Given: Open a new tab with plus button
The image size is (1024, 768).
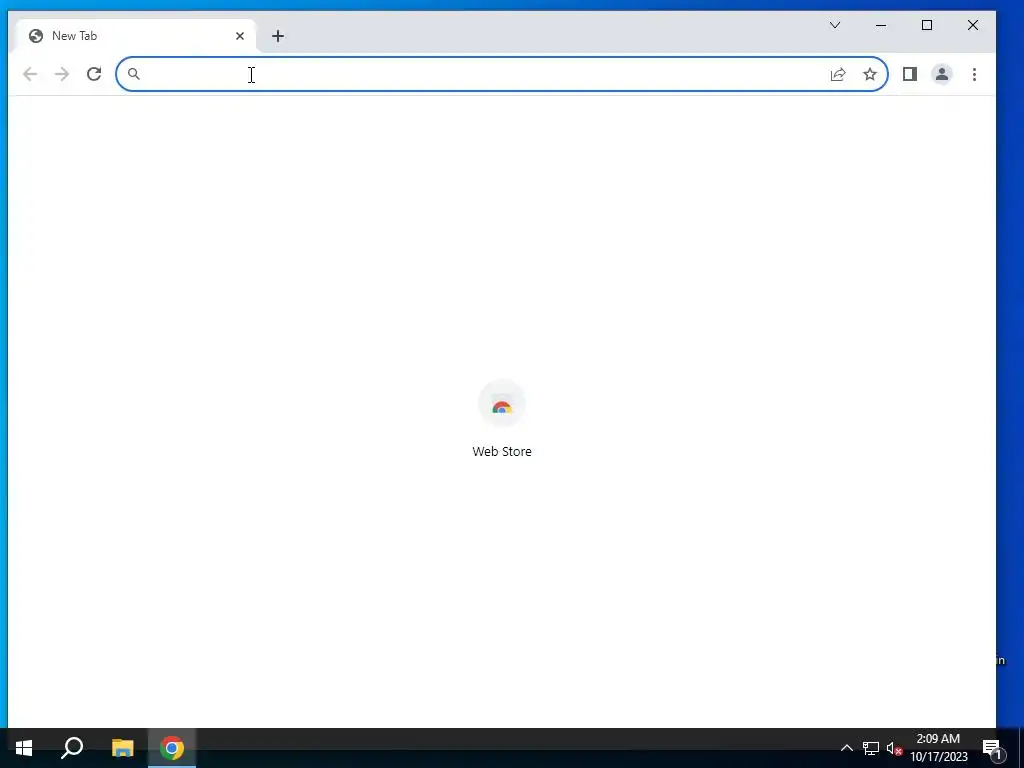Looking at the screenshot, I should pyautogui.click(x=278, y=36).
